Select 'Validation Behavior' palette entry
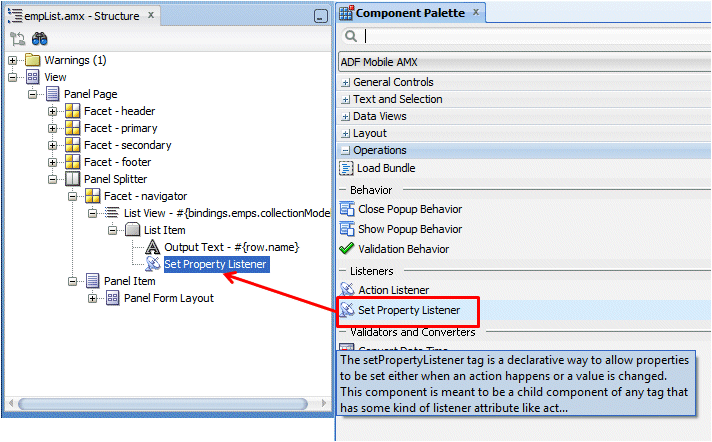This screenshot has width=712, height=442. (x=403, y=249)
